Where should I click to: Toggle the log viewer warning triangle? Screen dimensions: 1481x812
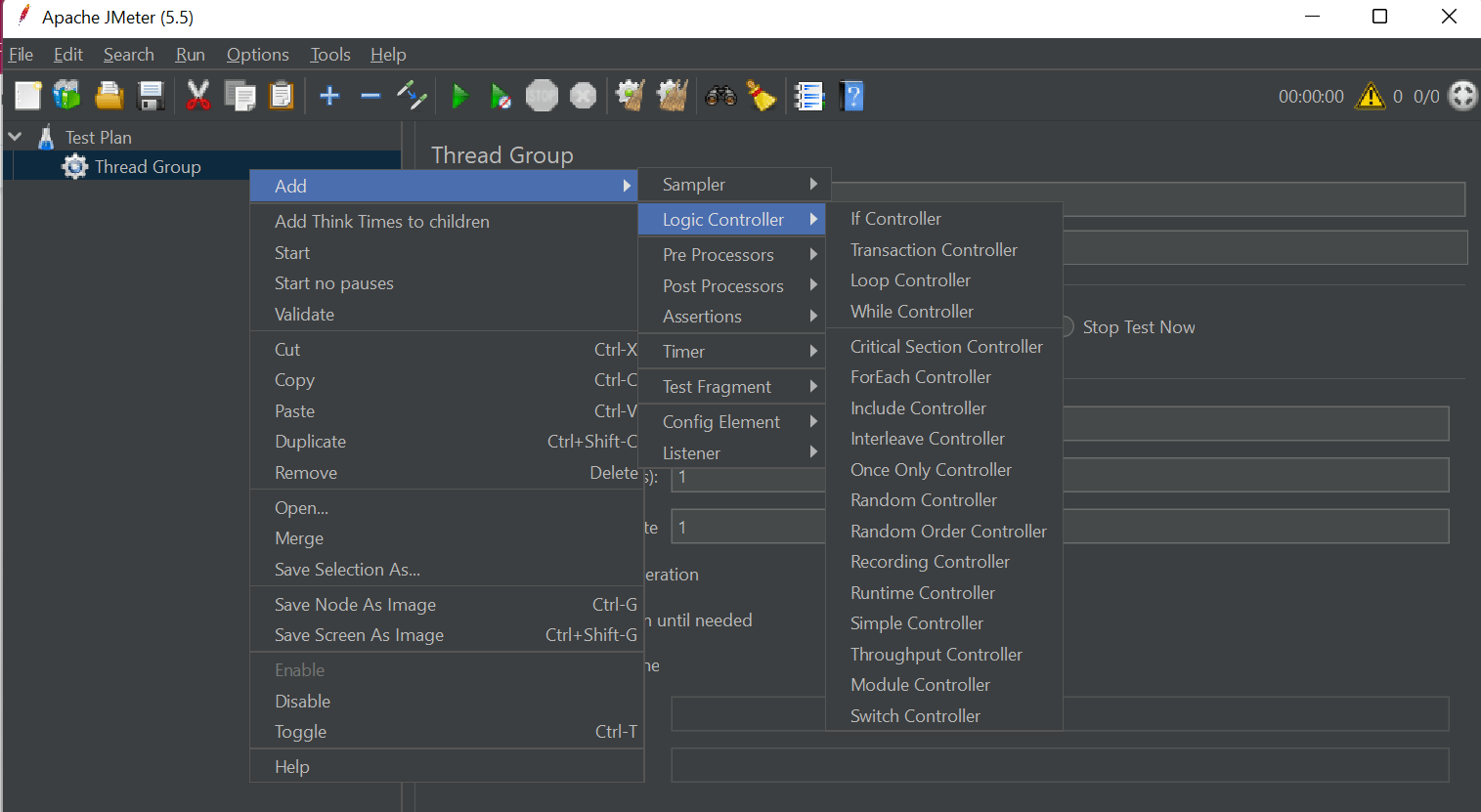pyautogui.click(x=1371, y=95)
